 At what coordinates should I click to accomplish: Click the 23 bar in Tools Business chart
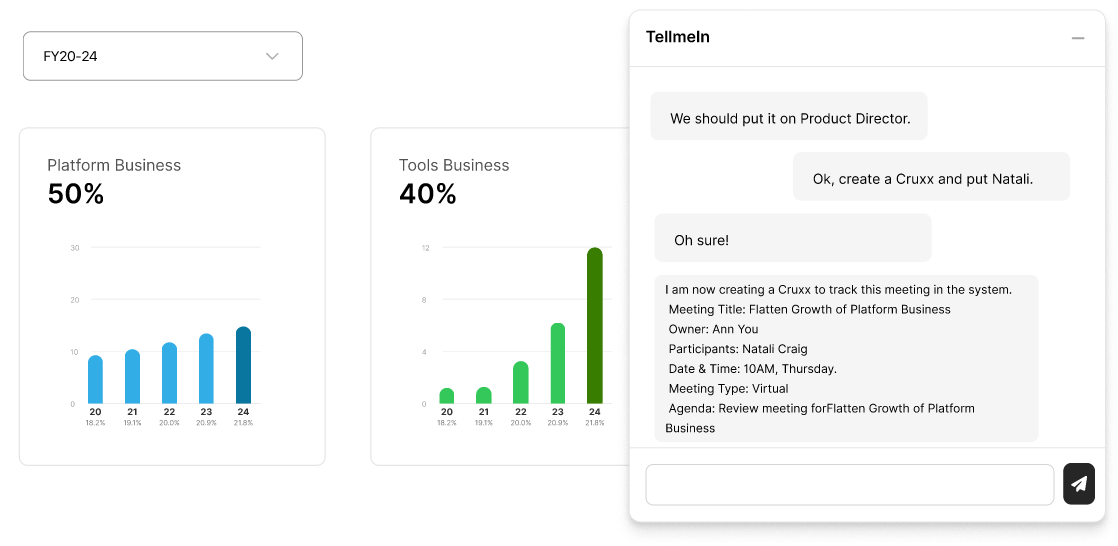pos(558,363)
